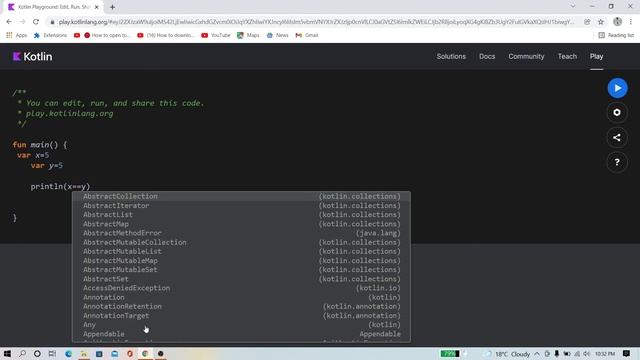The width and height of the screenshot is (640, 360).
Task: Open Chrome three-dot menu
Action: pyautogui.click(x=631, y=22)
